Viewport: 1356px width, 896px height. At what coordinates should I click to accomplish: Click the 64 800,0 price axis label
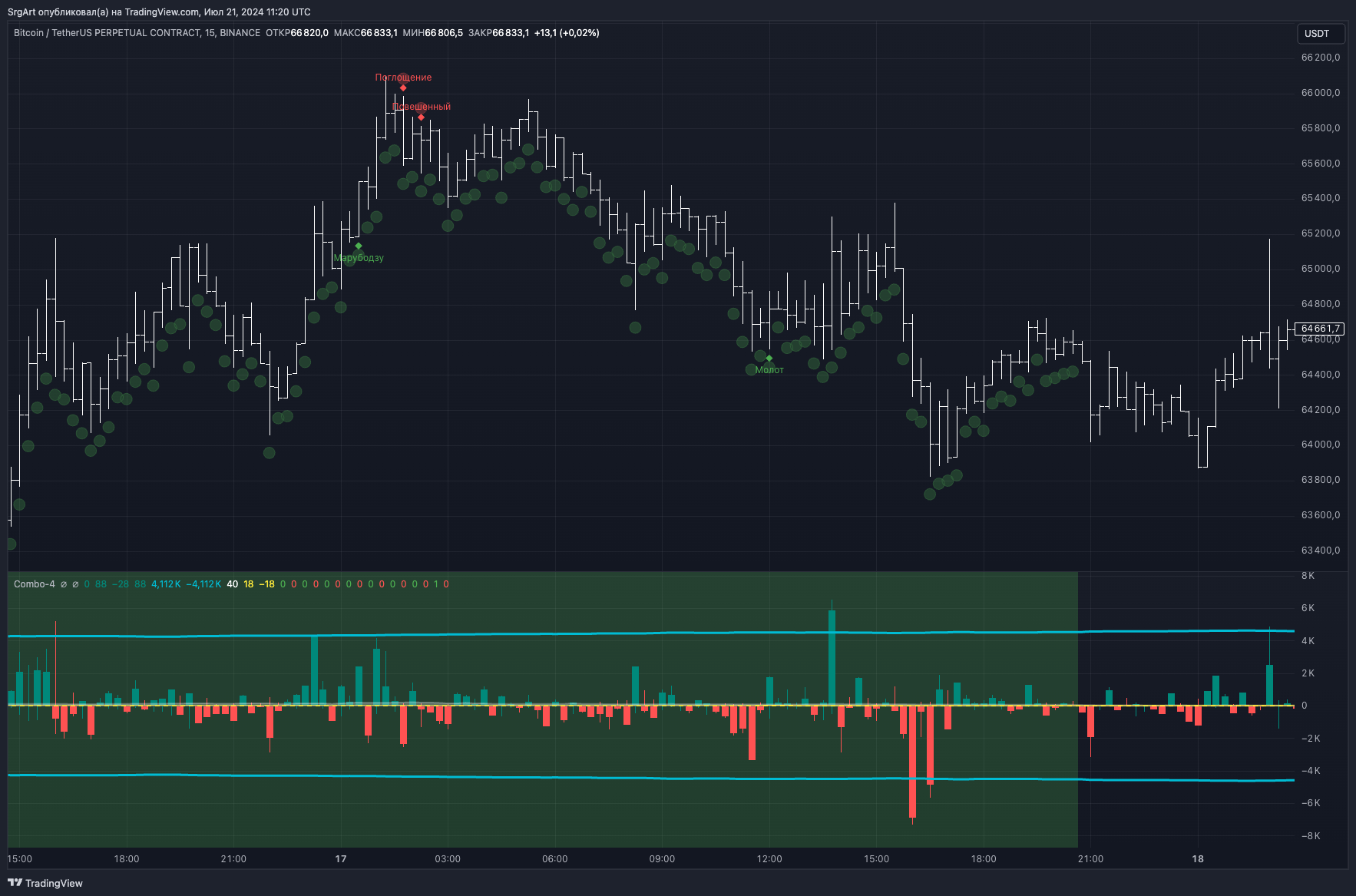pos(1321,304)
